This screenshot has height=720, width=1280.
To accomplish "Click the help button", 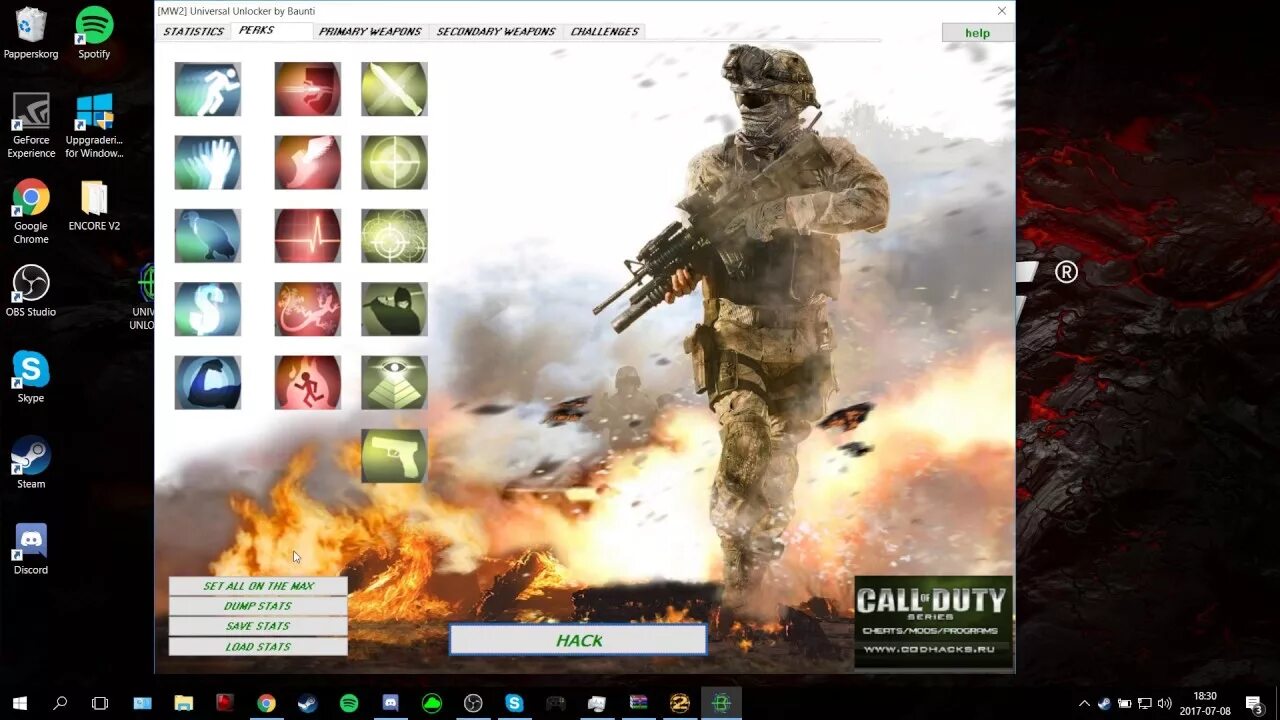I will point(978,33).
